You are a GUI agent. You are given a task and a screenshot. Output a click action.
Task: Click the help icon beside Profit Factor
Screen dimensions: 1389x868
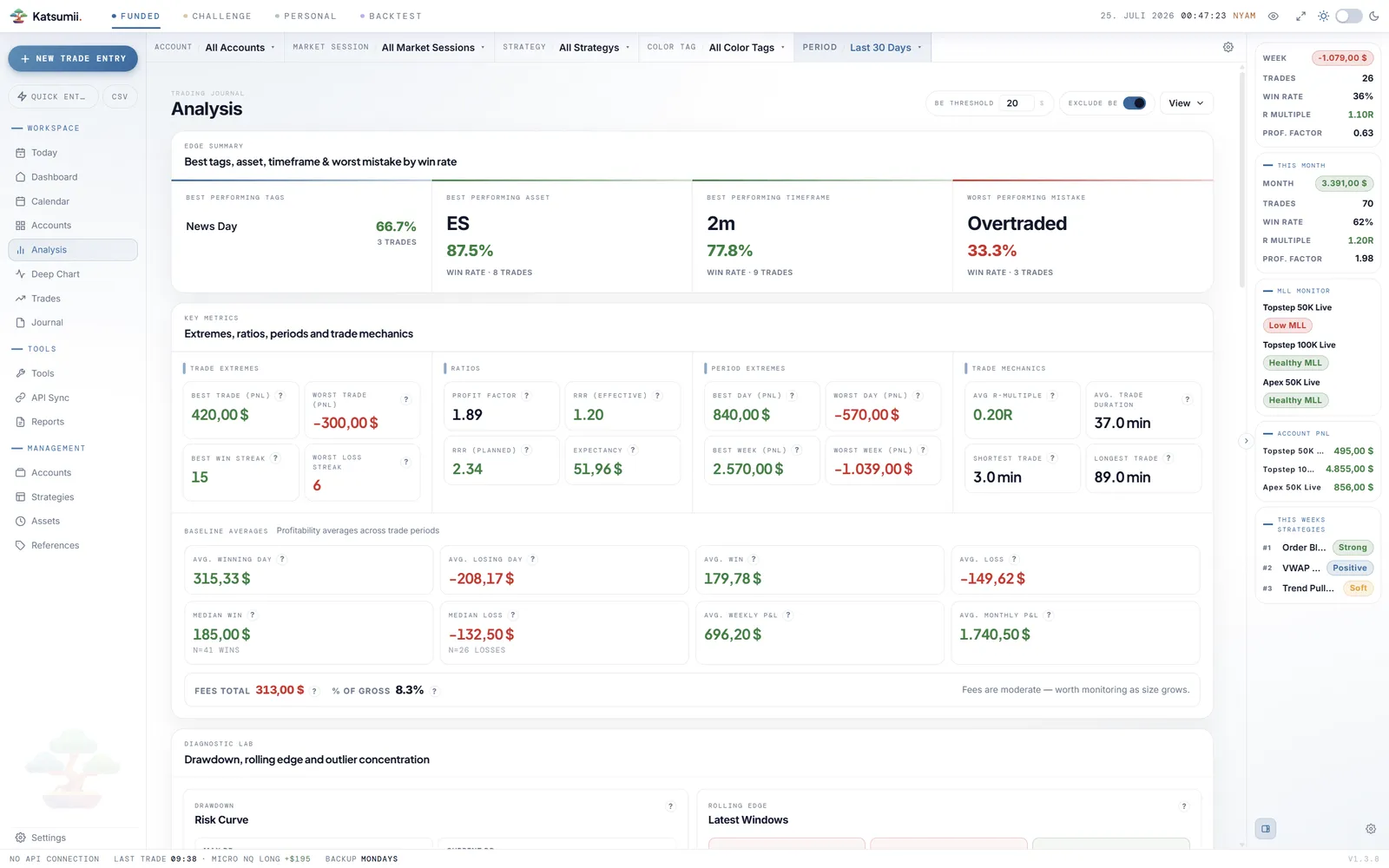pos(527,396)
